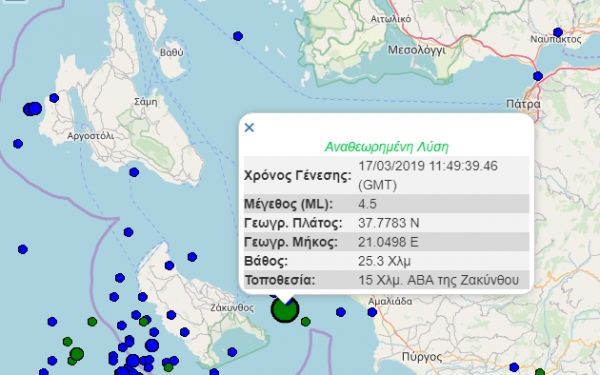
Task: Close the earthquake info popup
Action: pos(249,127)
